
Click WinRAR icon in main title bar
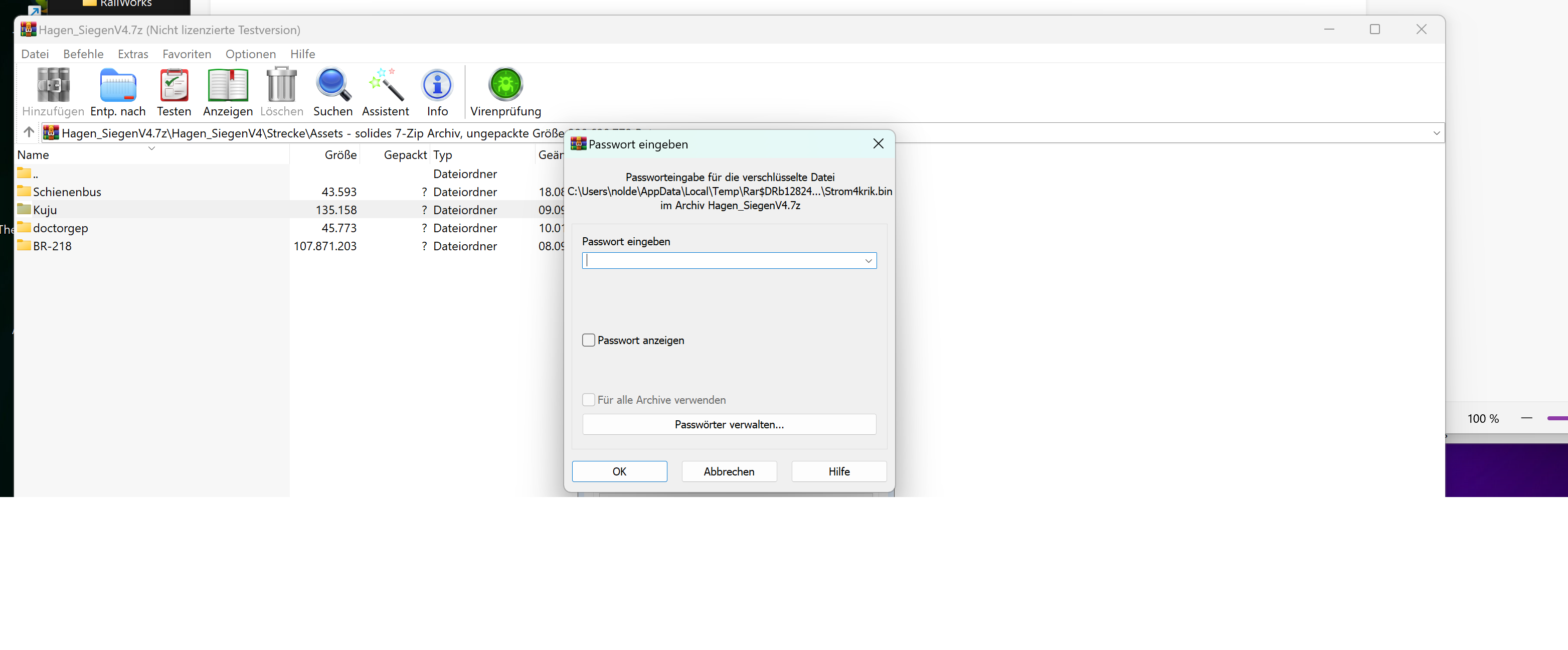29,29
